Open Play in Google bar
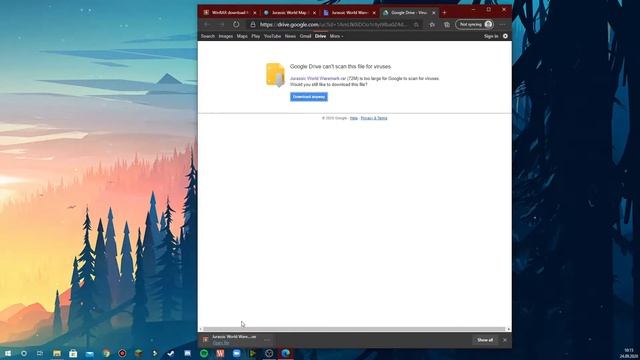 (x=256, y=36)
